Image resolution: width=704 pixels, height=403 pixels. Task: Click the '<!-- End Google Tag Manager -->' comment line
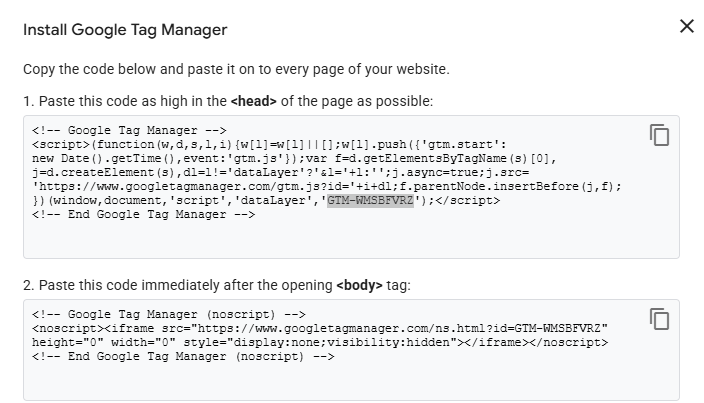(144, 215)
